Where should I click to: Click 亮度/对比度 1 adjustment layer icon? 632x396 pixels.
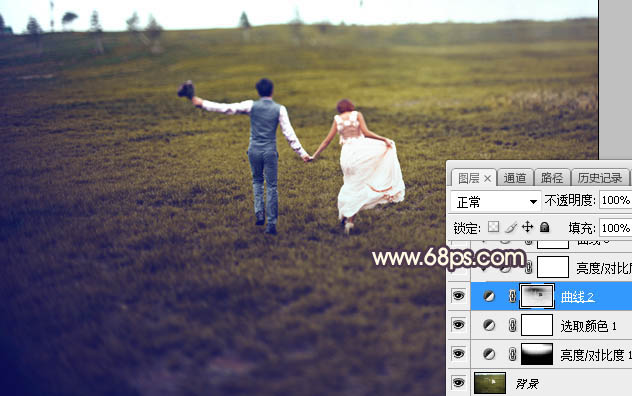489,354
